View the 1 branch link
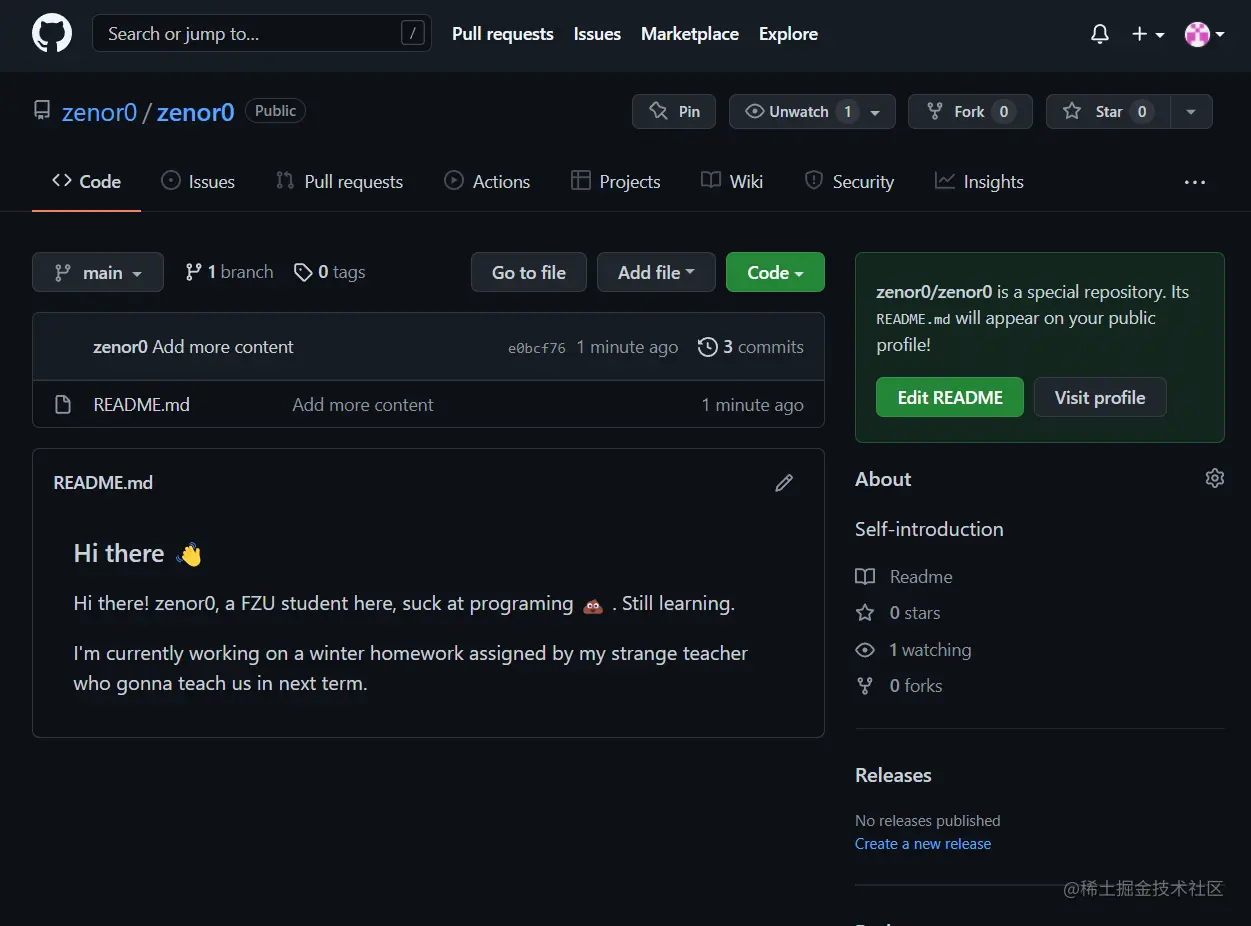Viewport: 1251px width, 926px height. [229, 272]
